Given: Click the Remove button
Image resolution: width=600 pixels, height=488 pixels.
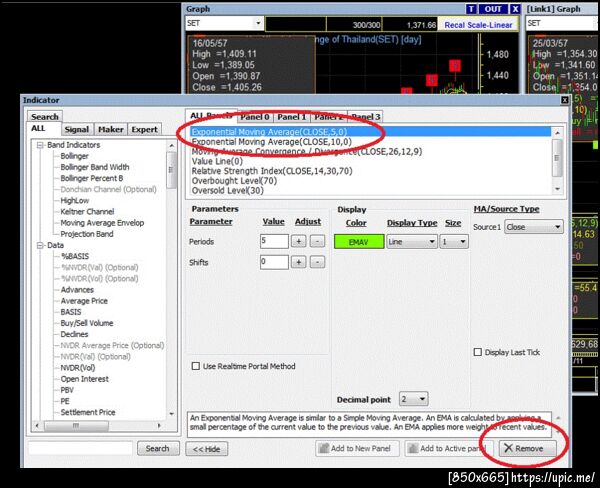Looking at the screenshot, I should click(528, 448).
